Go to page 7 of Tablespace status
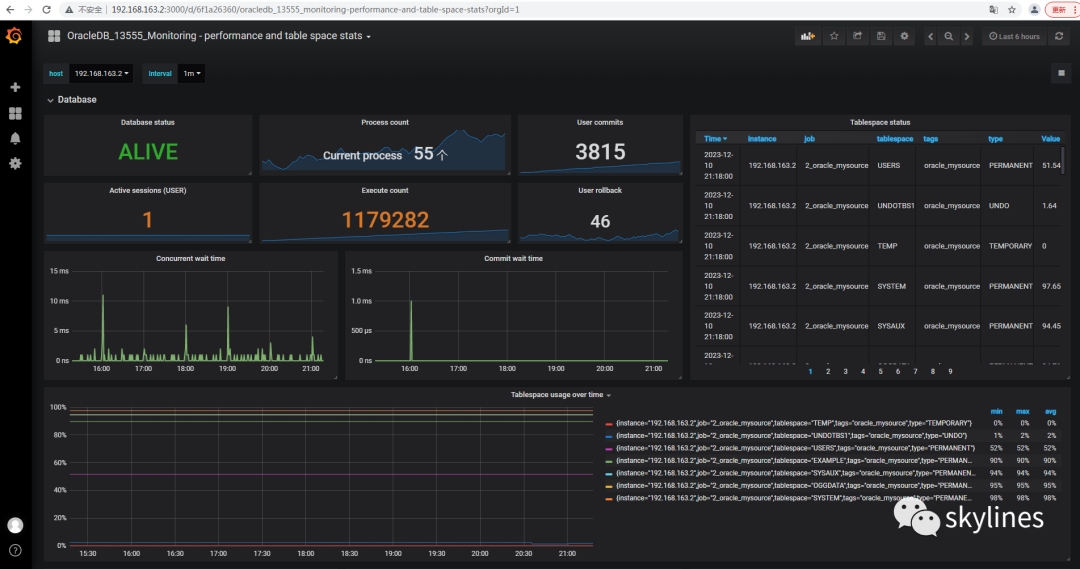This screenshot has width=1080, height=569. [915, 371]
